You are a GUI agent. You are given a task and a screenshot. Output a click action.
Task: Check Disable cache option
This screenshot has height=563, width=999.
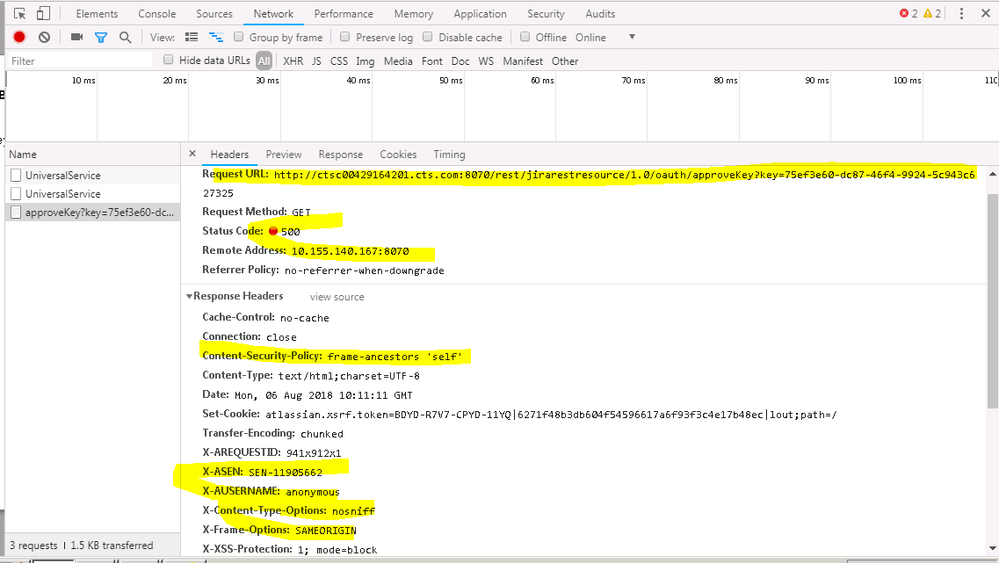coord(428,37)
